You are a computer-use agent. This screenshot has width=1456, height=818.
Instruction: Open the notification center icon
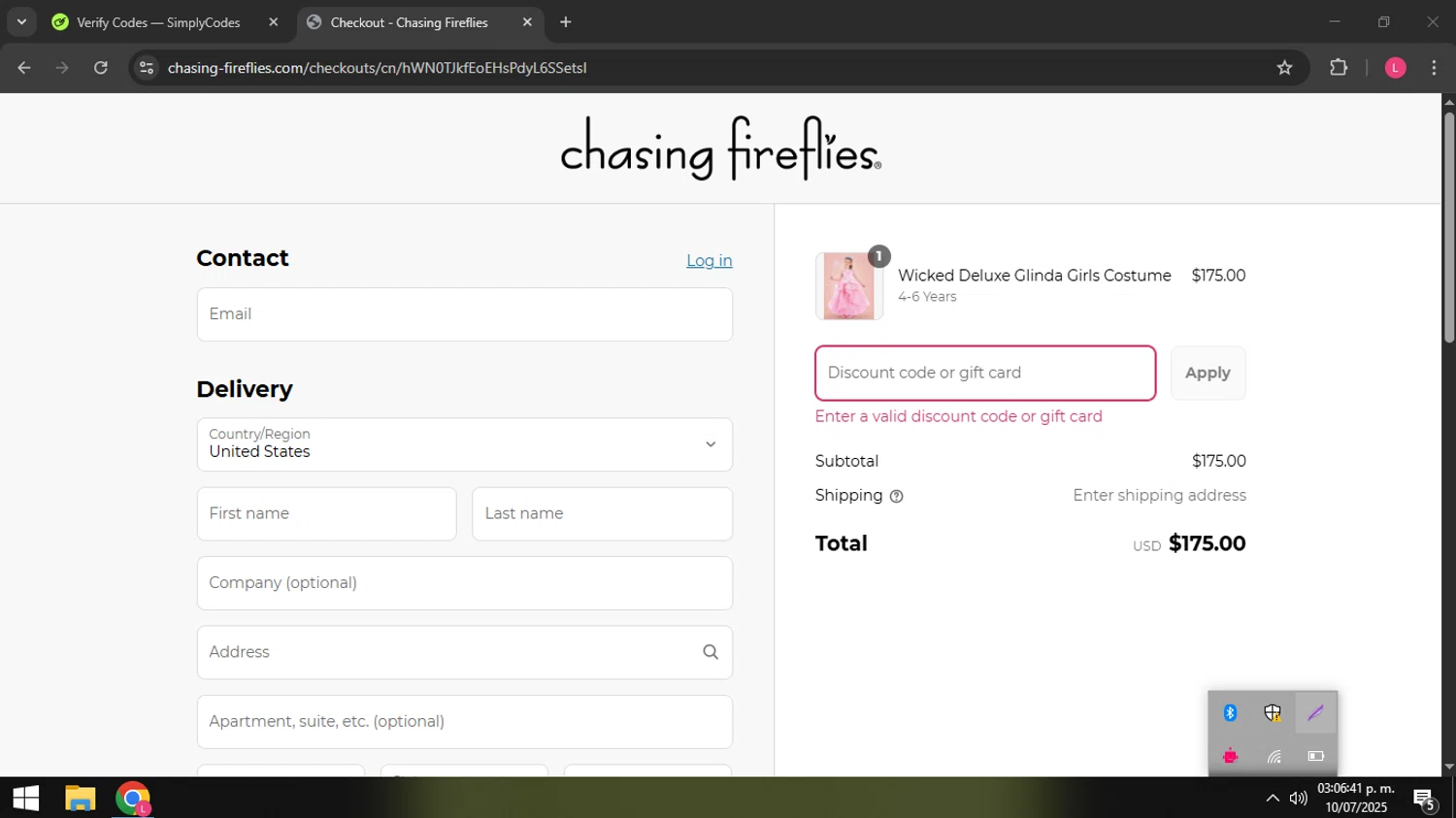(x=1425, y=800)
